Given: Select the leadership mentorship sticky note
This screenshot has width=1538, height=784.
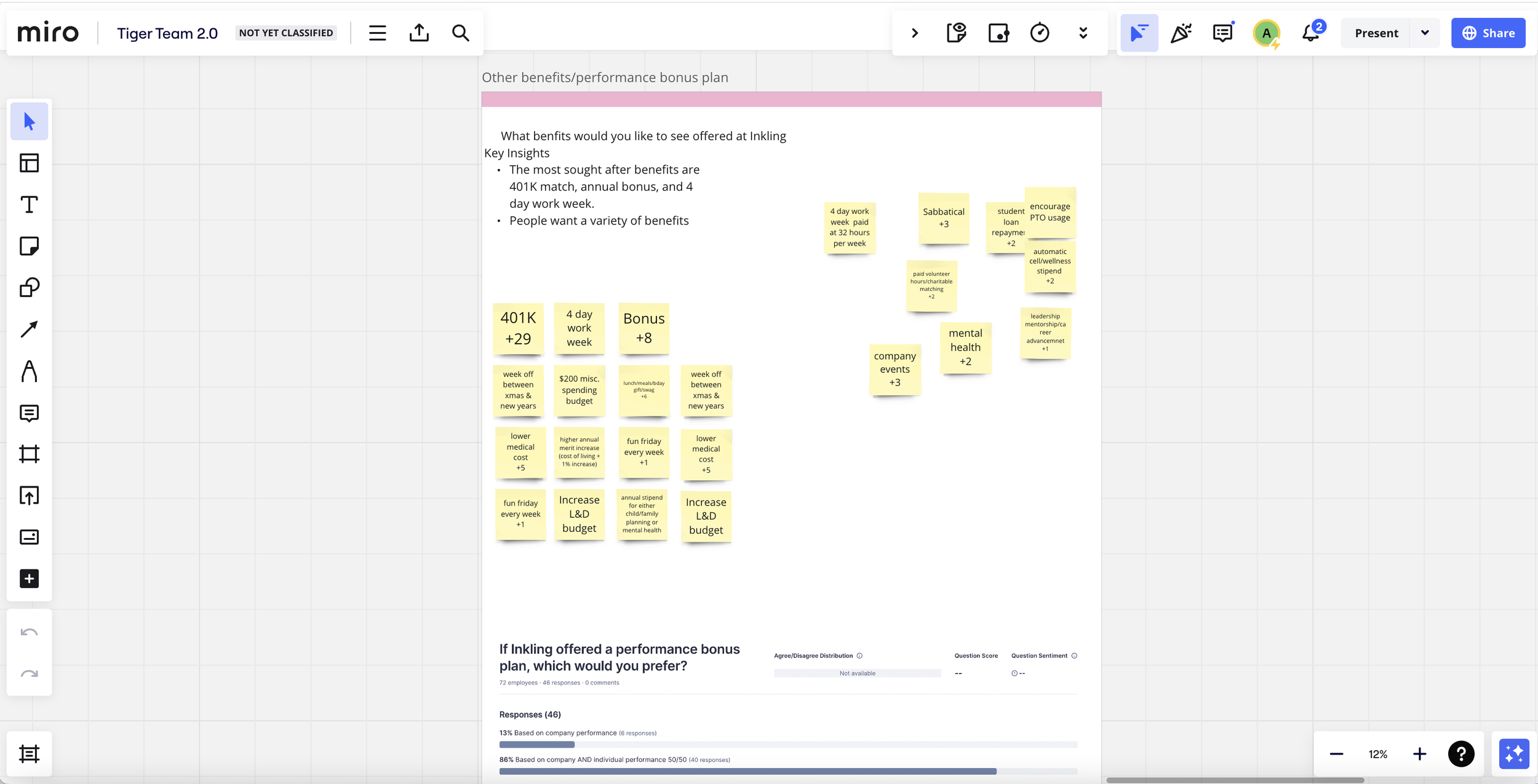Looking at the screenshot, I should click(1045, 333).
